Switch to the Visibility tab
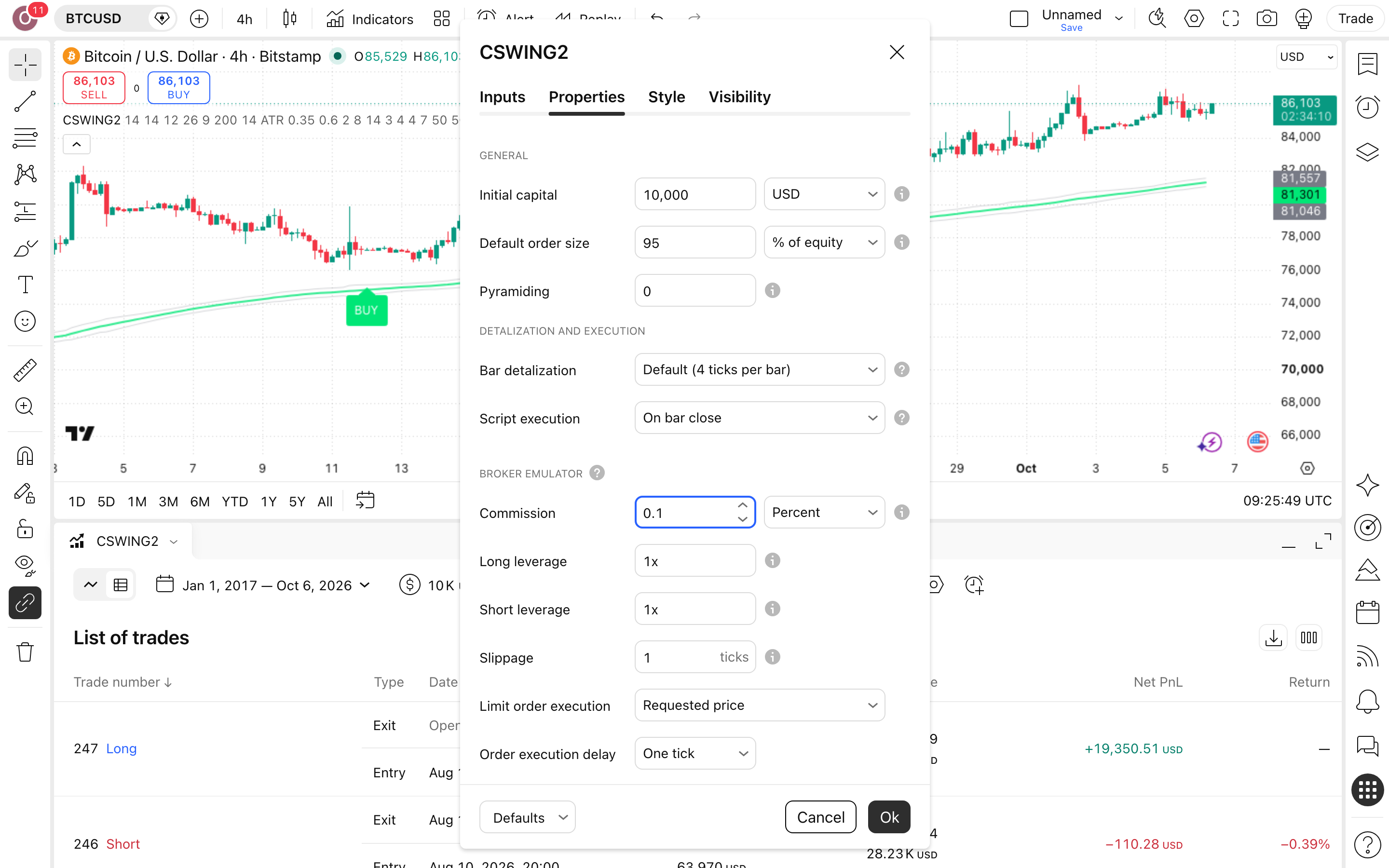This screenshot has width=1389, height=868. pyautogui.click(x=739, y=97)
